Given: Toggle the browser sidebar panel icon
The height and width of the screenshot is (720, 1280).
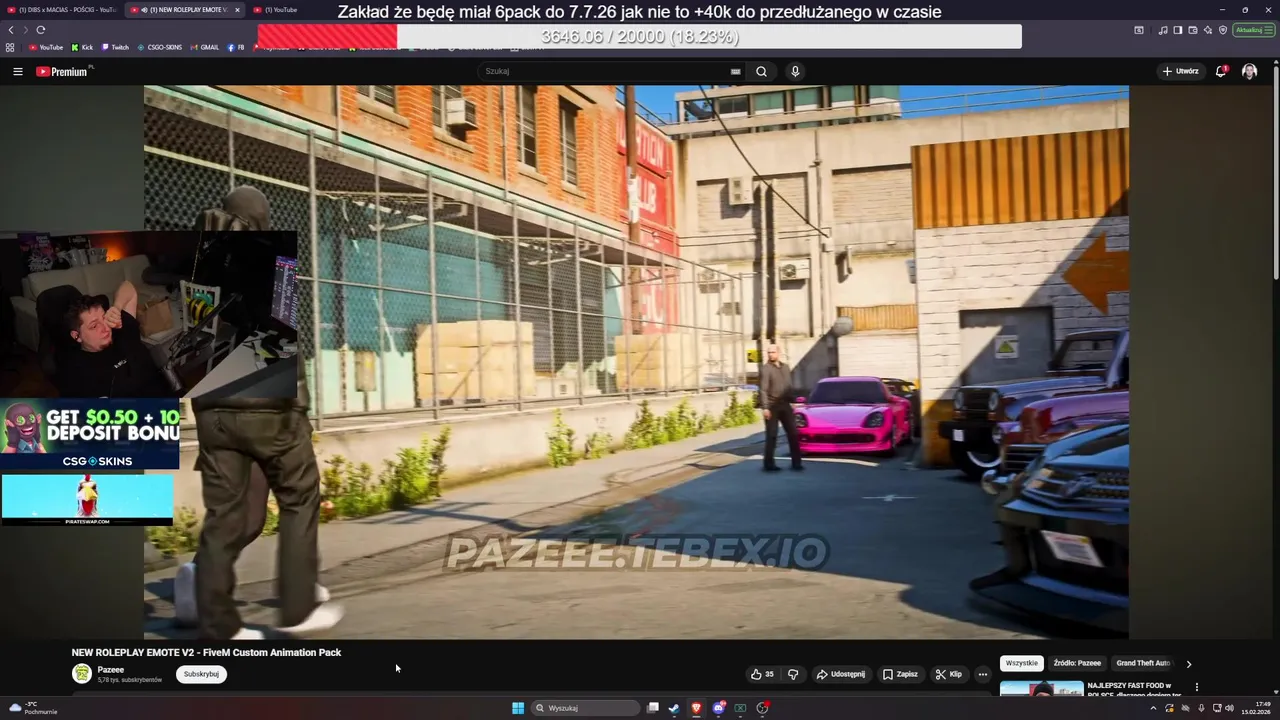Looking at the screenshot, I should tap(1178, 30).
